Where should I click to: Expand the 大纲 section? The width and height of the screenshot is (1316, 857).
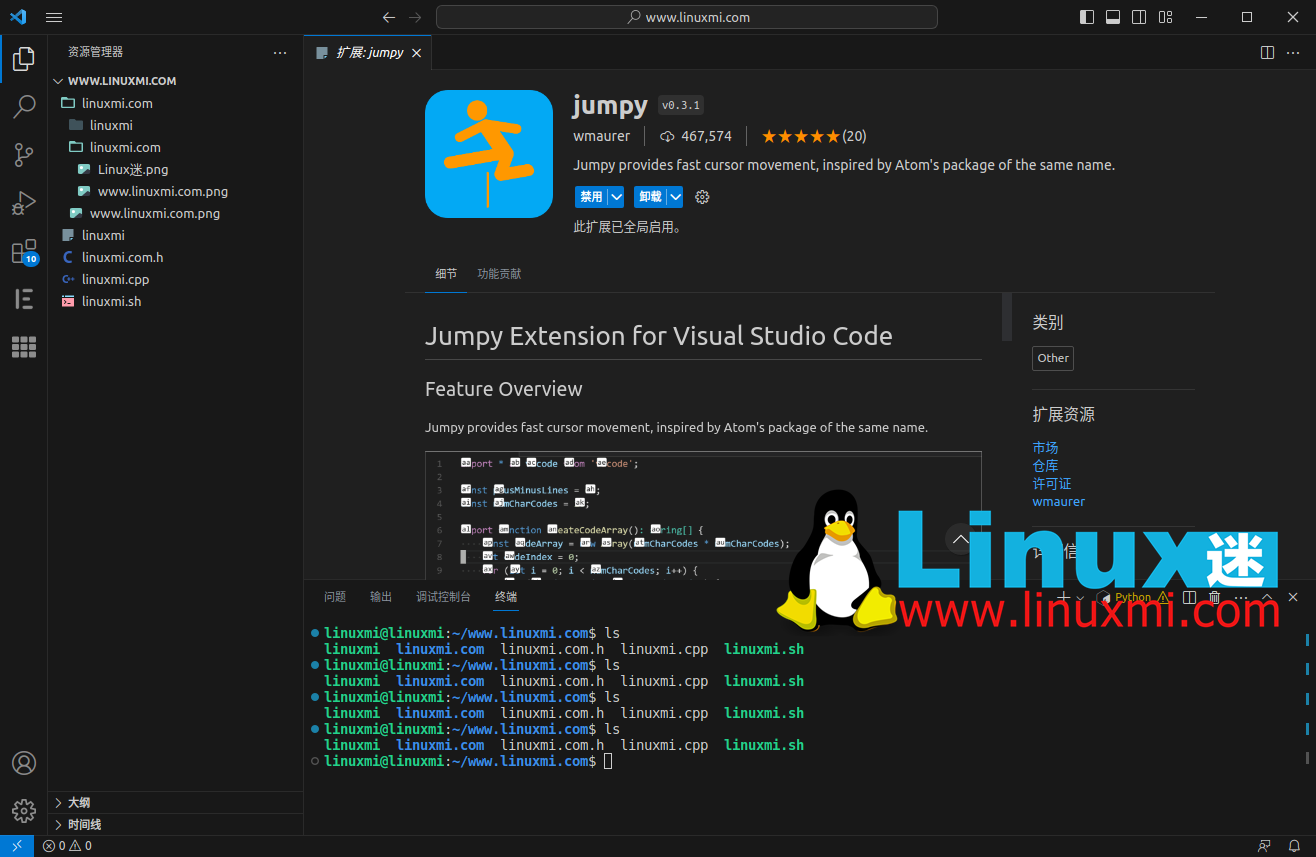tap(176, 803)
